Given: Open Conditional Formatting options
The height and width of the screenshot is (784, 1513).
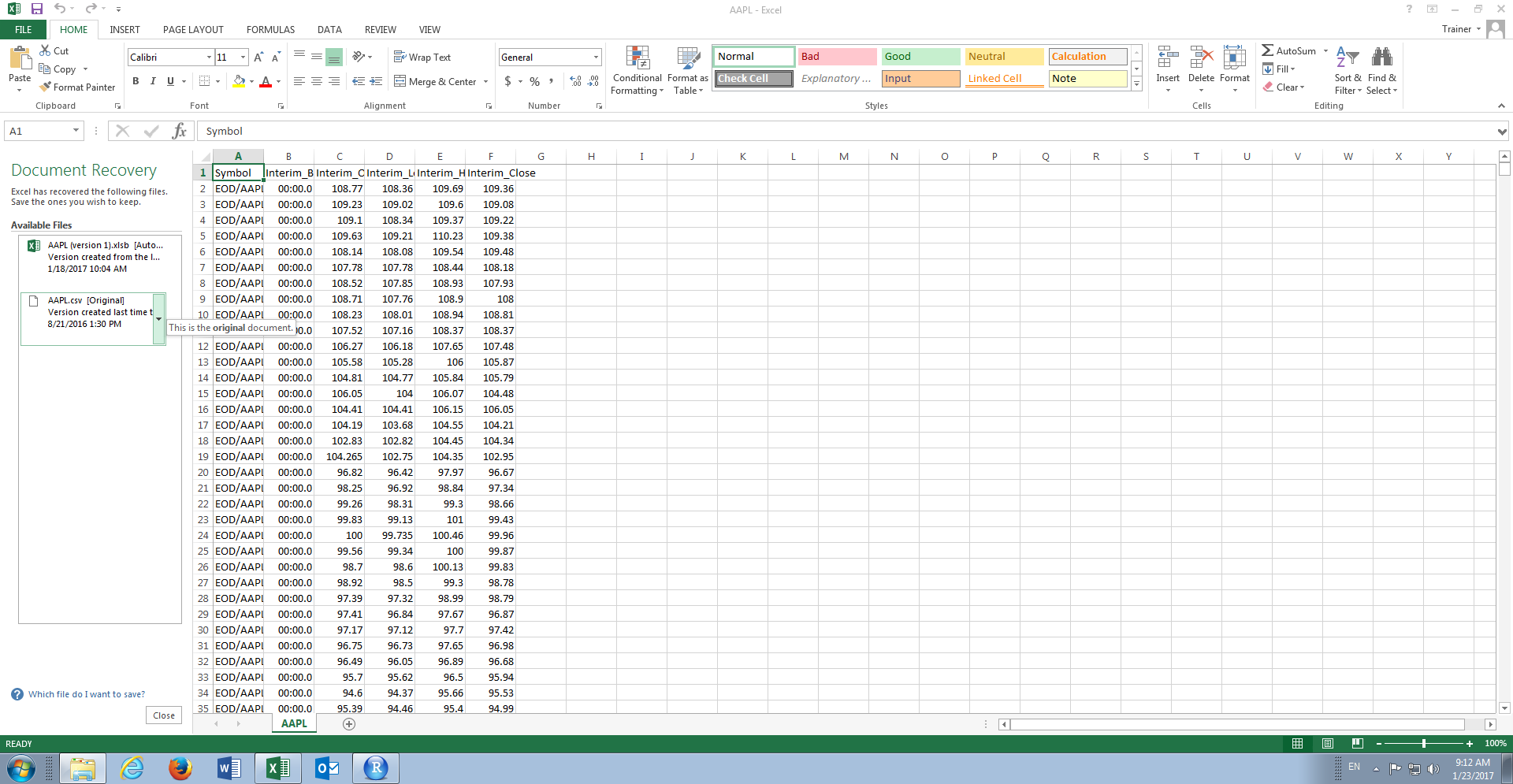Looking at the screenshot, I should [x=637, y=69].
